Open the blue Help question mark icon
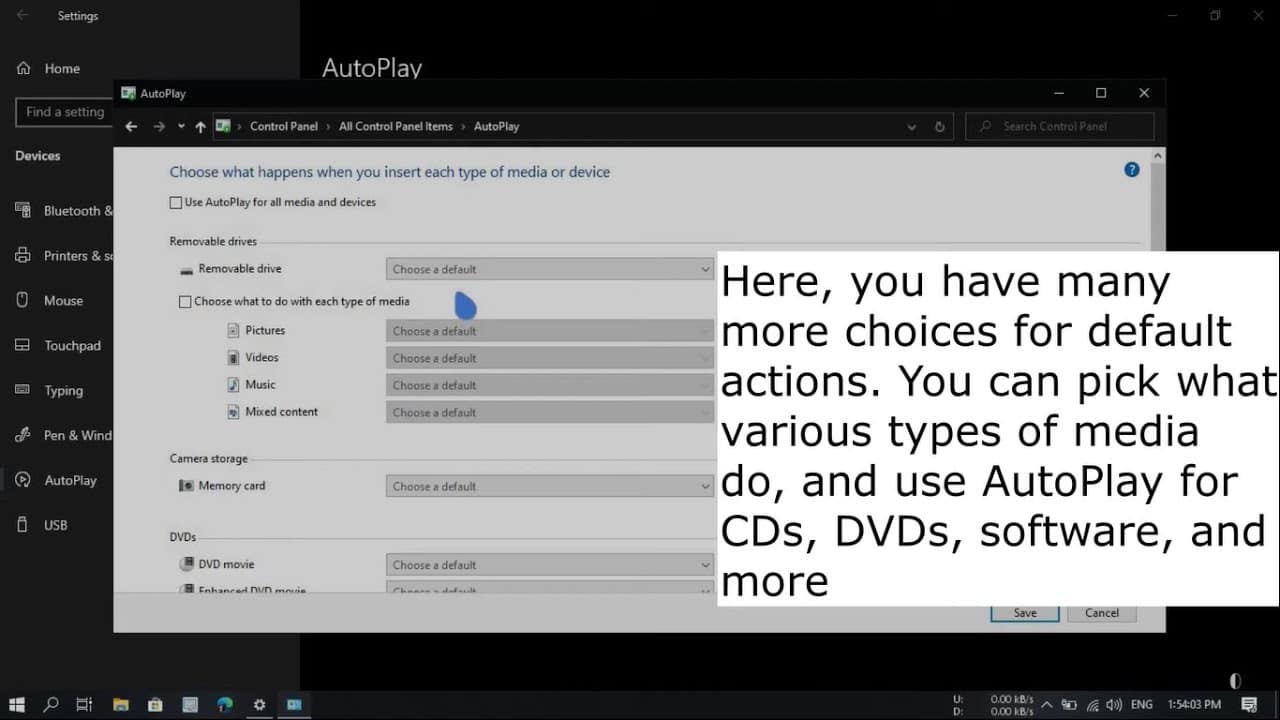The height and width of the screenshot is (720, 1280). [x=1131, y=170]
